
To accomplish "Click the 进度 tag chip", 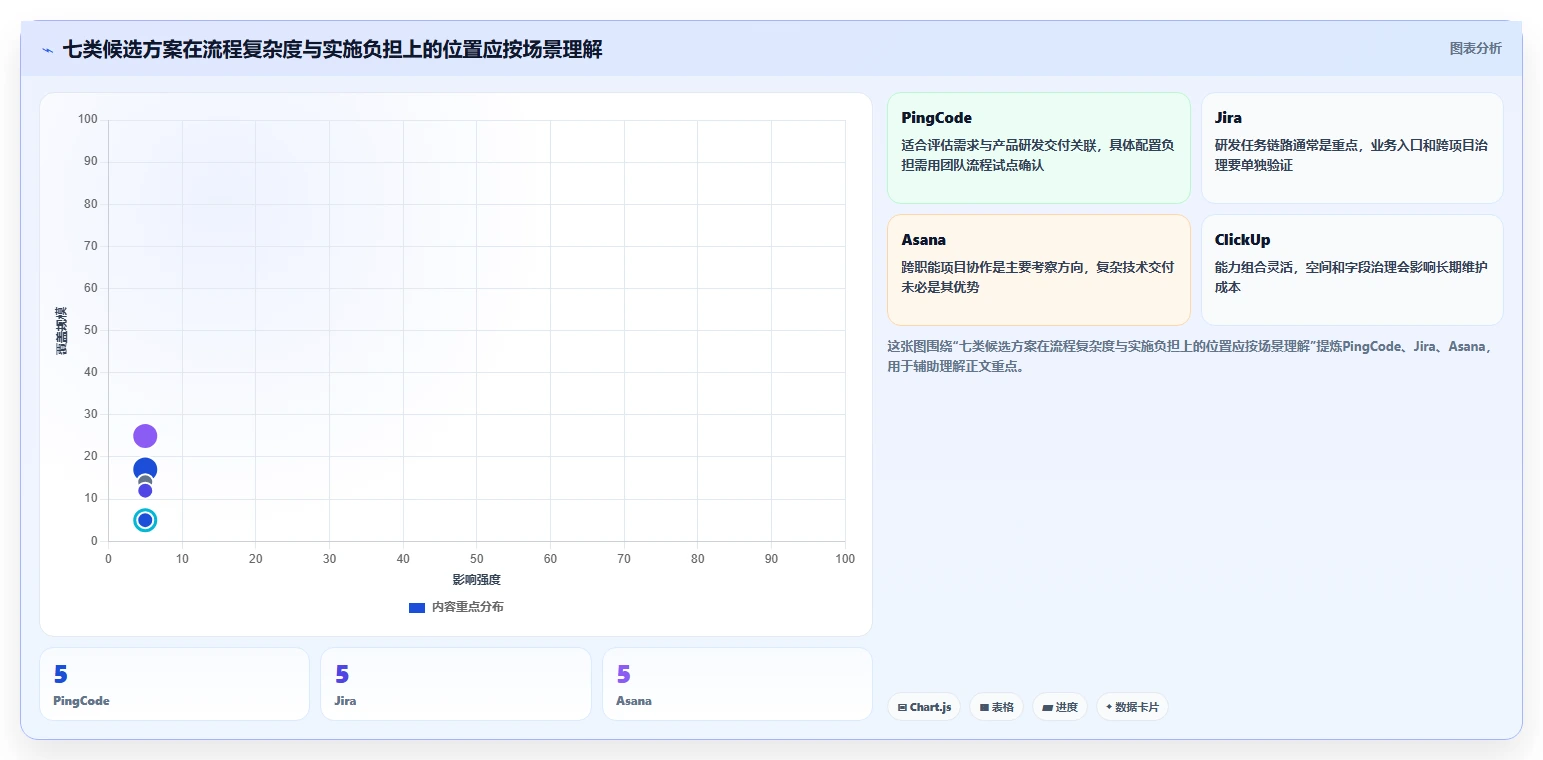I will pyautogui.click(x=1059, y=707).
